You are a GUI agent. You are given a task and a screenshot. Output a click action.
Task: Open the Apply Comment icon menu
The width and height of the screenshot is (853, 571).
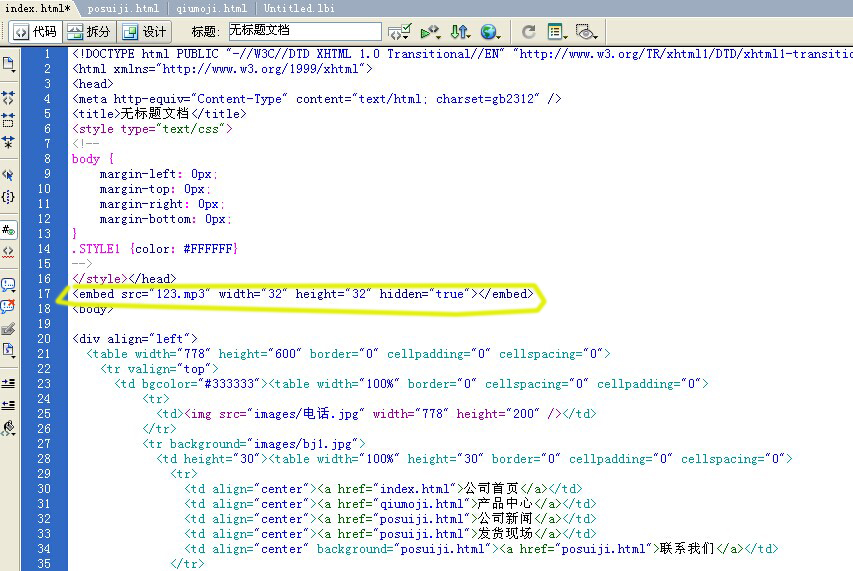(8, 284)
